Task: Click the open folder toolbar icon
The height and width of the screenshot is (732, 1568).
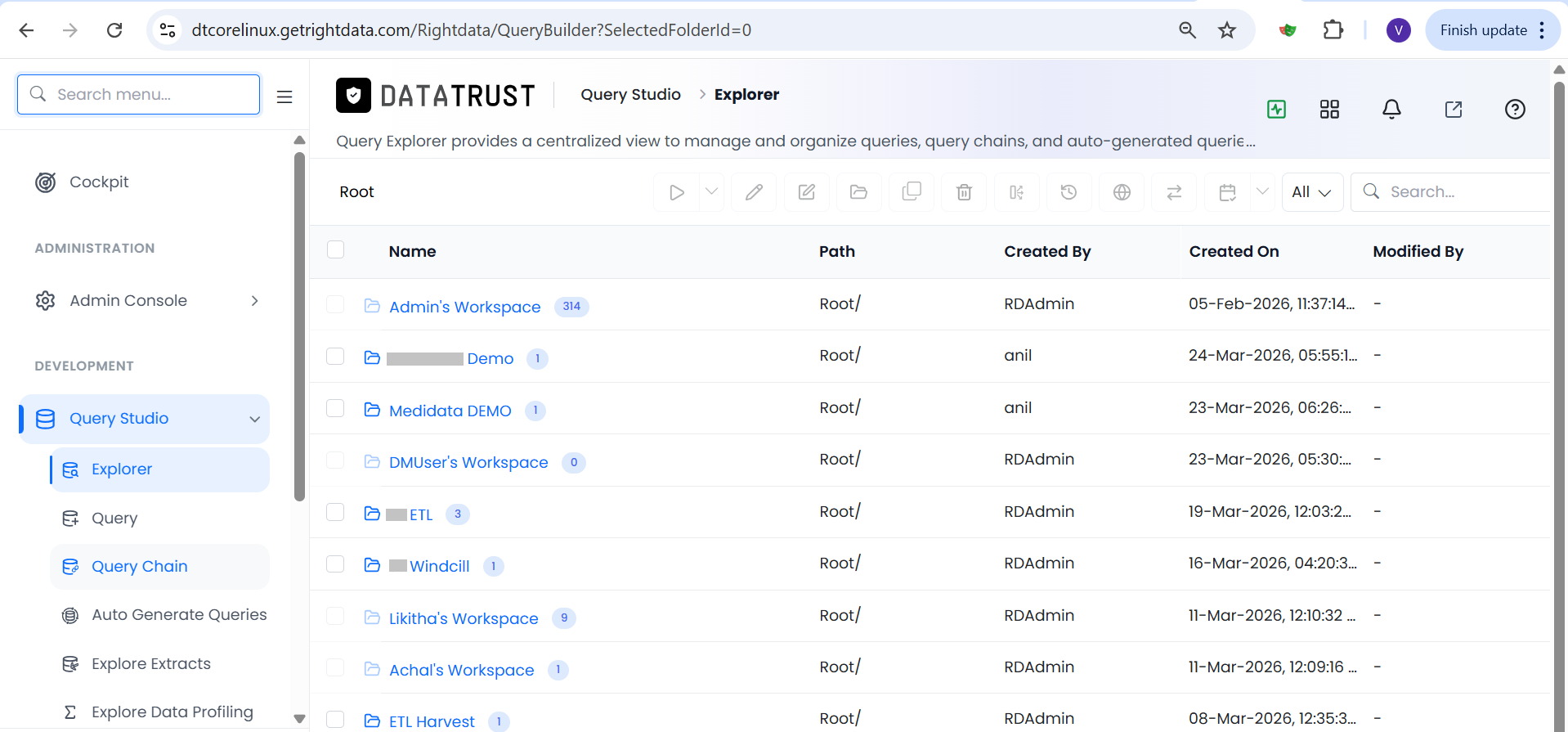Action: tap(858, 192)
